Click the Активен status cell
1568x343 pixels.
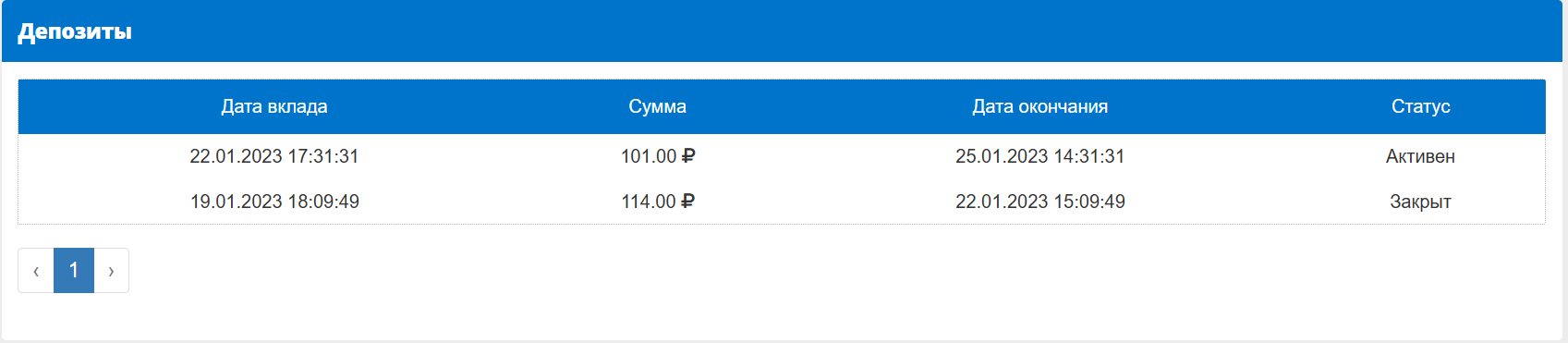pyautogui.click(x=1420, y=156)
